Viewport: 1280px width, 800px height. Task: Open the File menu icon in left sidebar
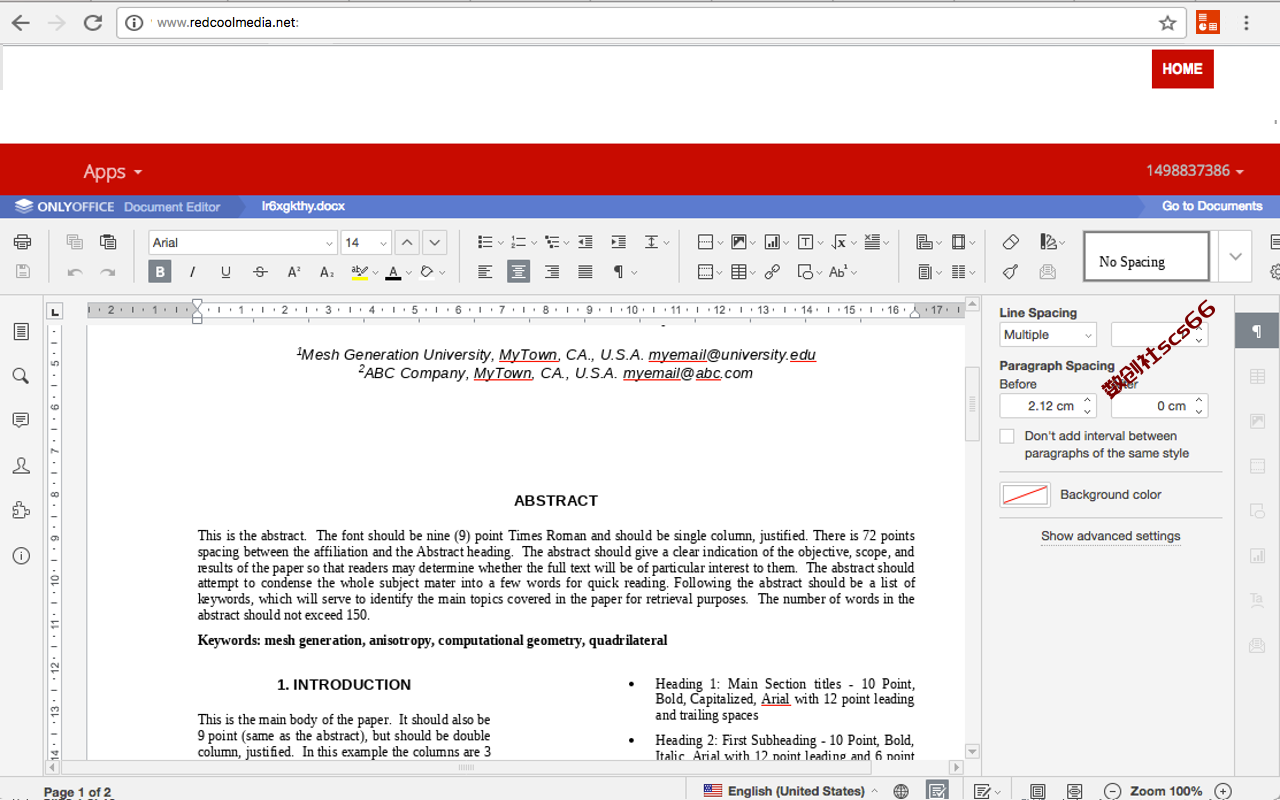(x=21, y=331)
